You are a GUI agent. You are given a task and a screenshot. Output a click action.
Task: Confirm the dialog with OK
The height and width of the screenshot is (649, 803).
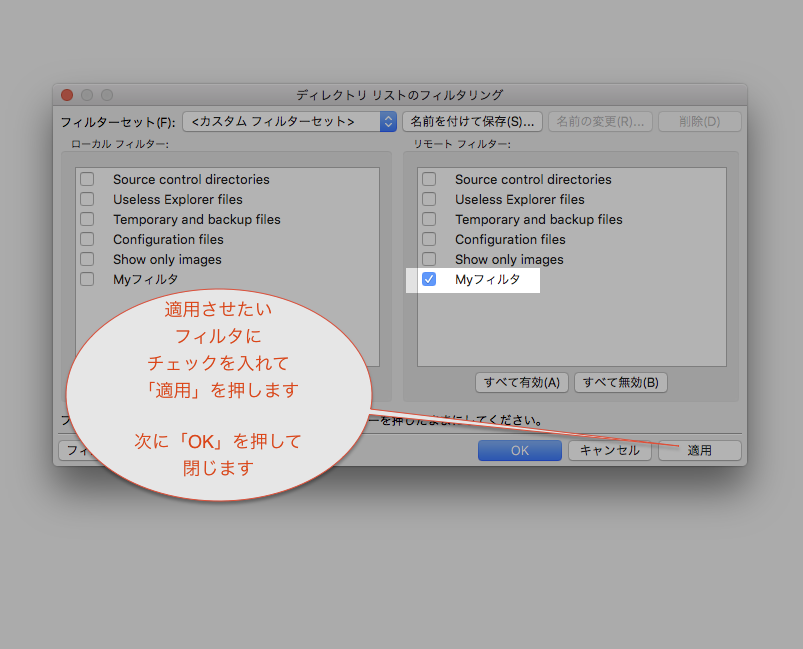[520, 450]
